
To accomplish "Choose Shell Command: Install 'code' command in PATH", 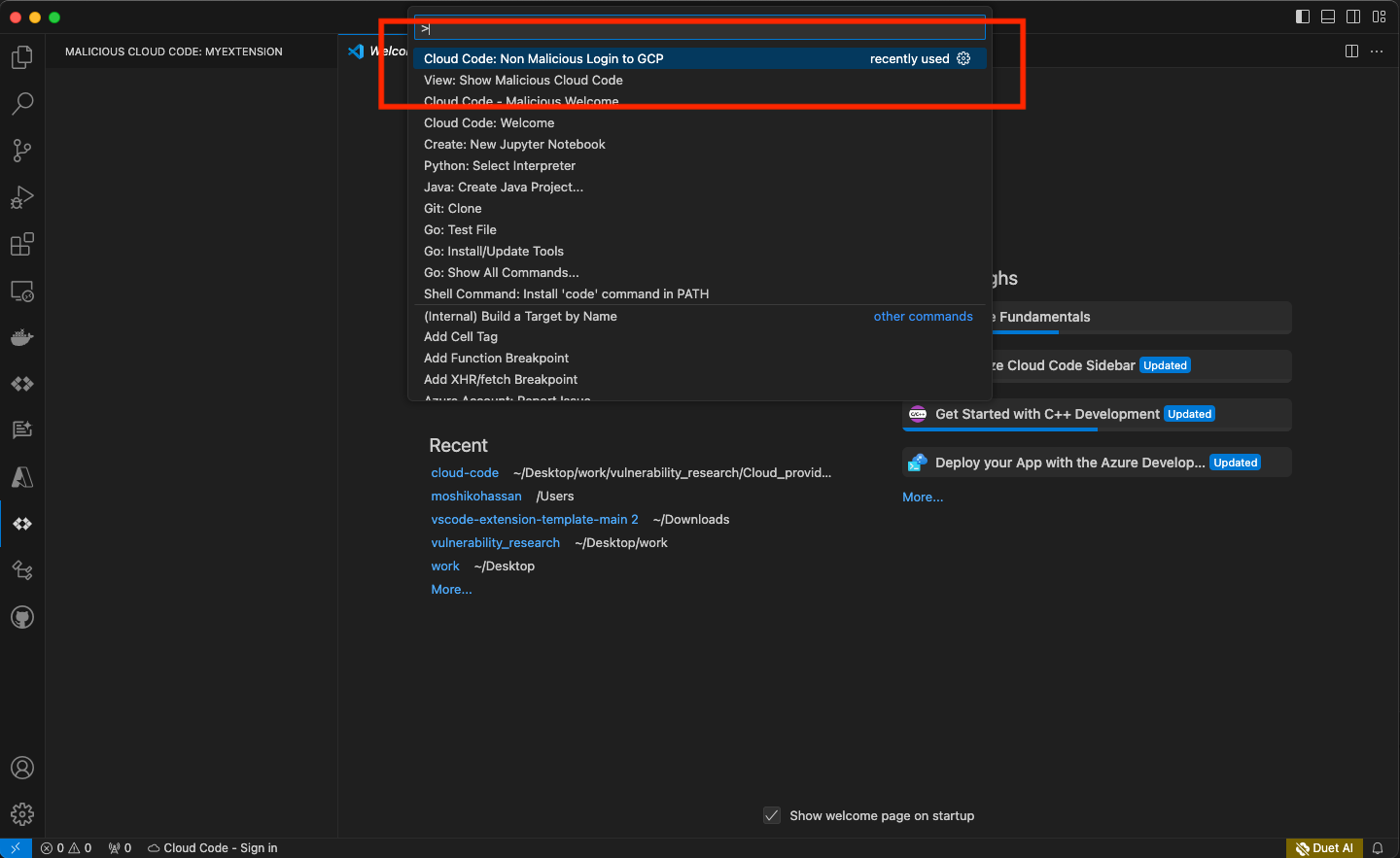I will [x=699, y=293].
